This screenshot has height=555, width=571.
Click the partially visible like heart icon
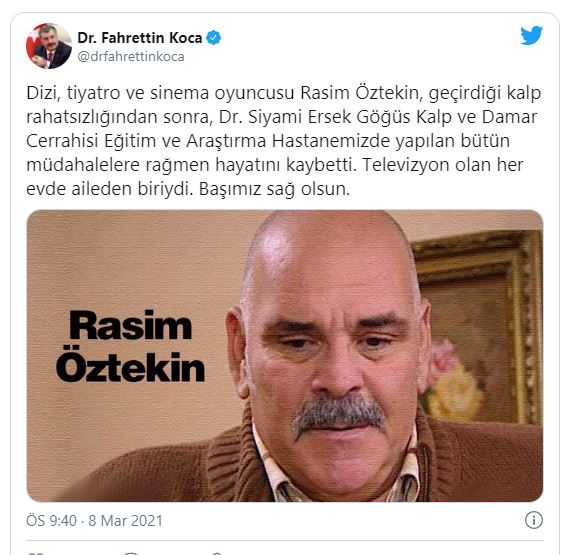tap(36, 553)
